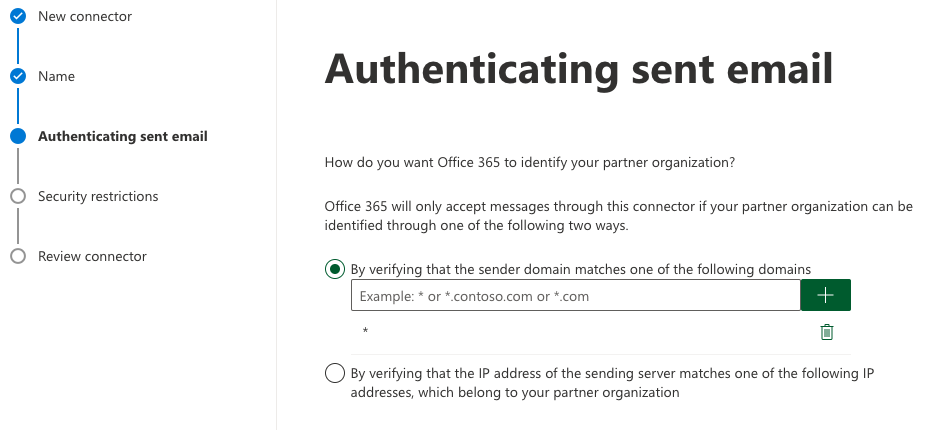
Task: Click the Security restrictions step circle
Action: tap(18, 196)
